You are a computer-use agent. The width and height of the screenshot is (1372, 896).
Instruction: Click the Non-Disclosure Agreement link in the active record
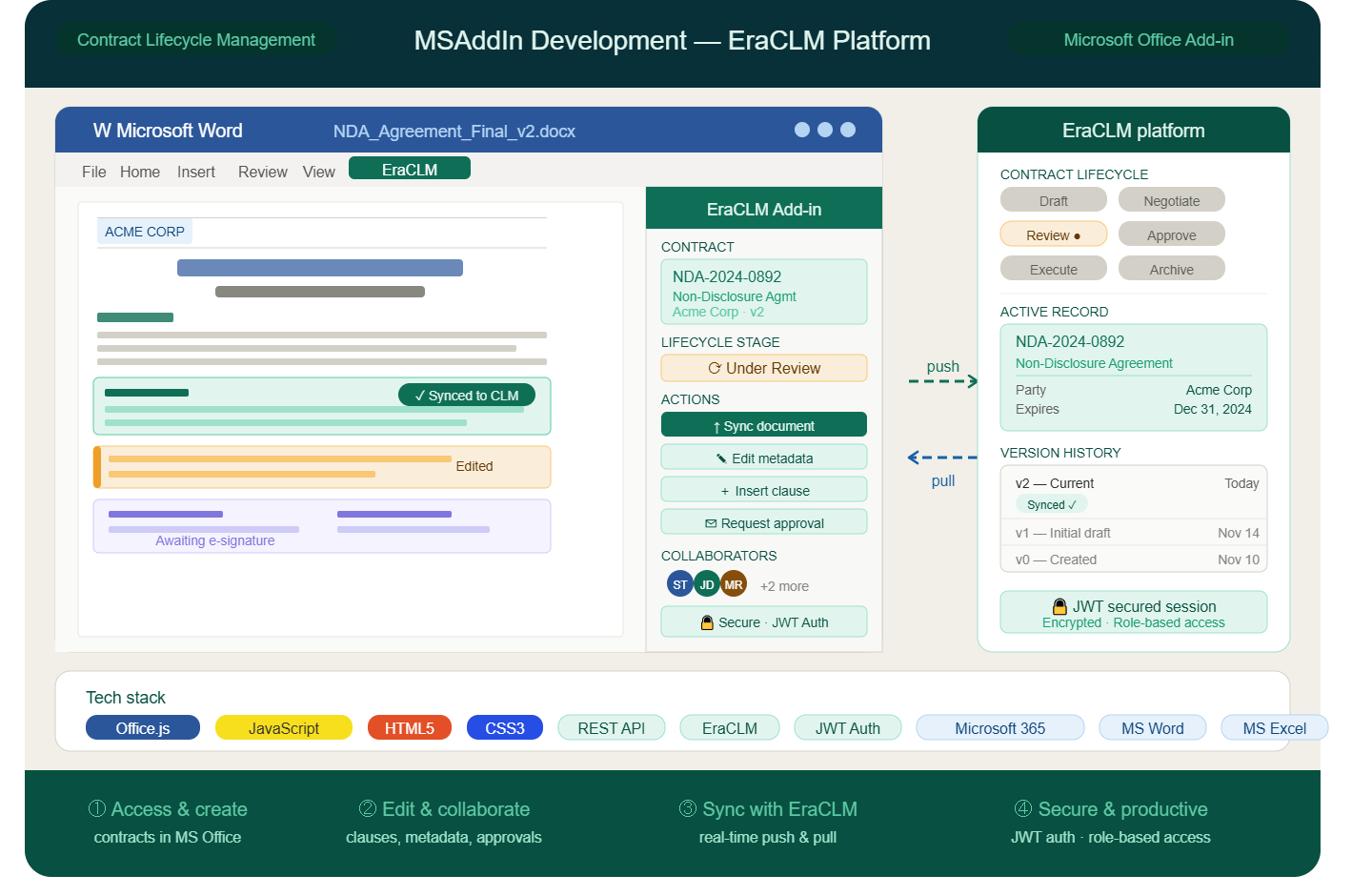1094,363
